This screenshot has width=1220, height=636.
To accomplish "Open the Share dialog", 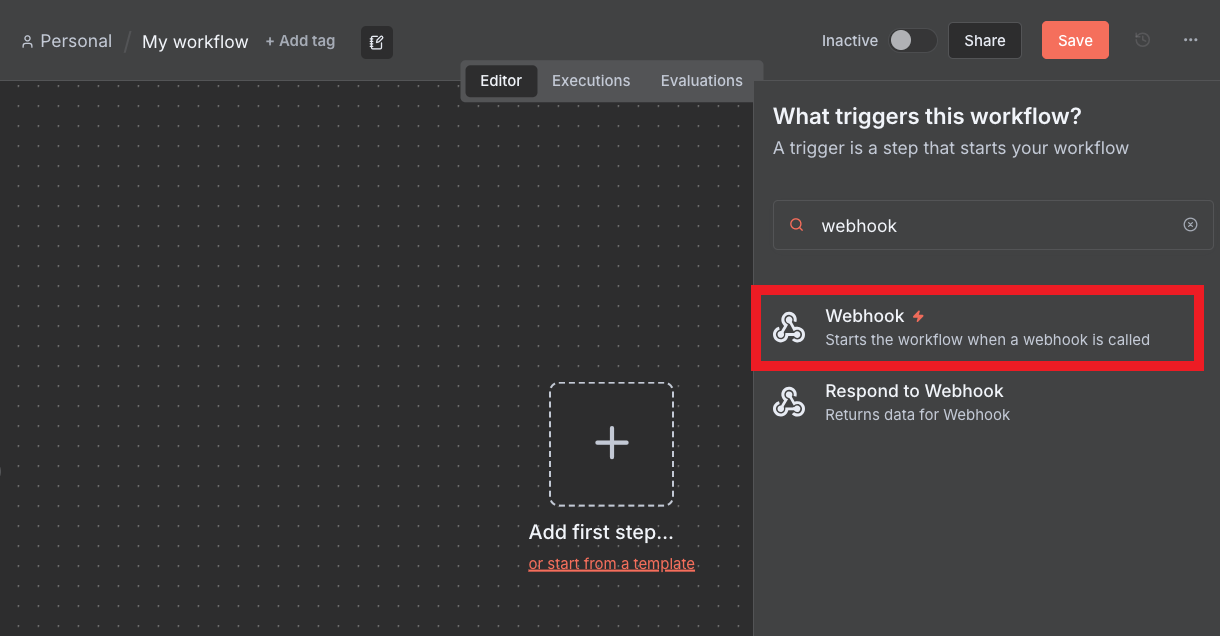I will pyautogui.click(x=984, y=40).
